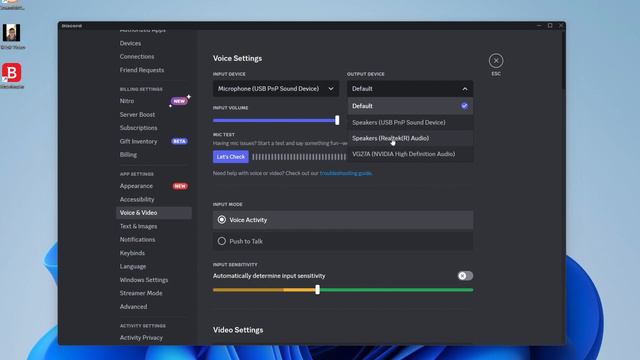Open Text & Images settings page
The height and width of the screenshot is (360, 640).
(x=138, y=226)
